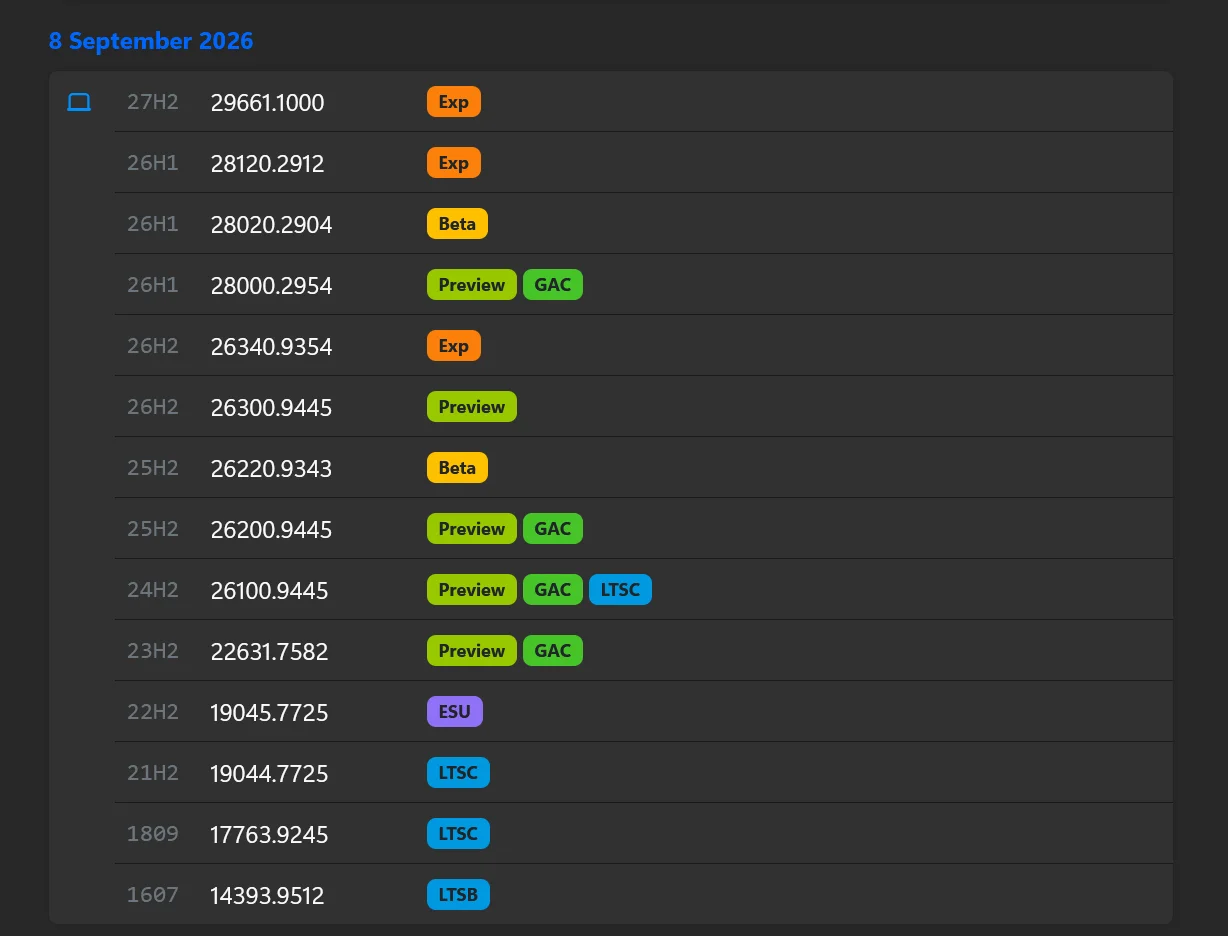This screenshot has height=936, width=1228.
Task: Click build number 17763.9245
Action: (x=269, y=834)
